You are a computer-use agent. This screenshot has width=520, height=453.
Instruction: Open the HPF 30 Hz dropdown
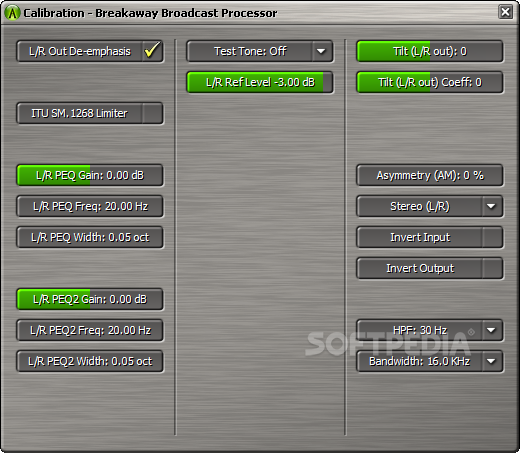tap(492, 330)
